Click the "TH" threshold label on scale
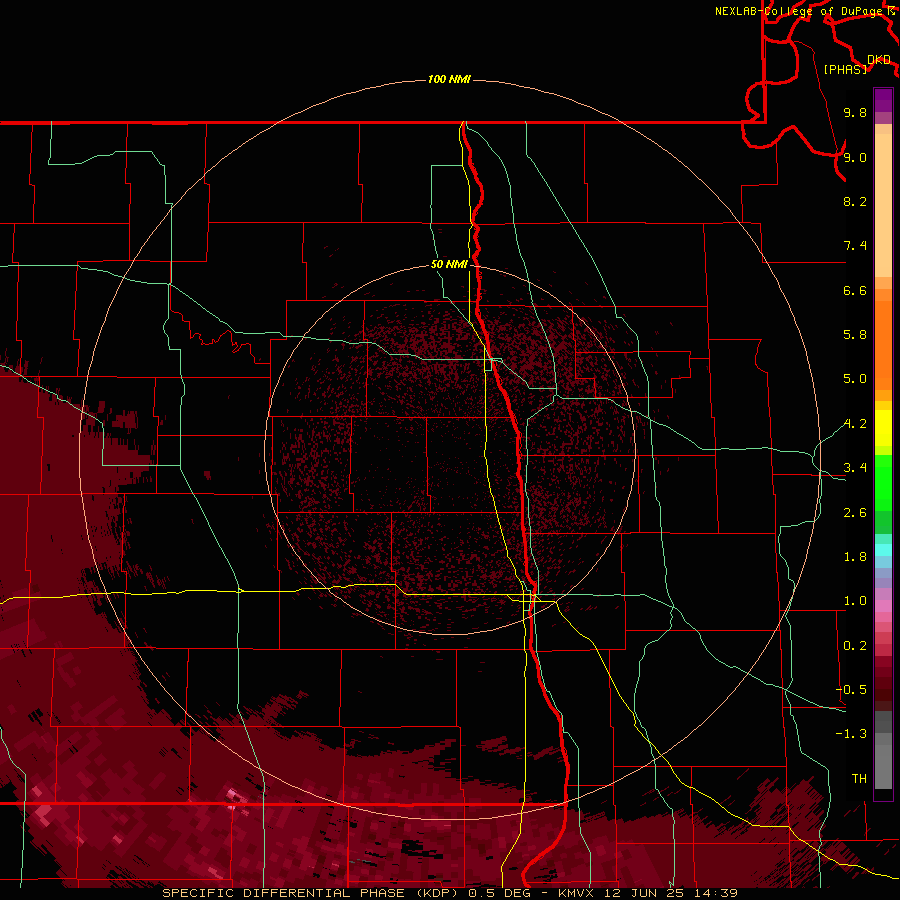The width and height of the screenshot is (900, 900). [x=859, y=779]
